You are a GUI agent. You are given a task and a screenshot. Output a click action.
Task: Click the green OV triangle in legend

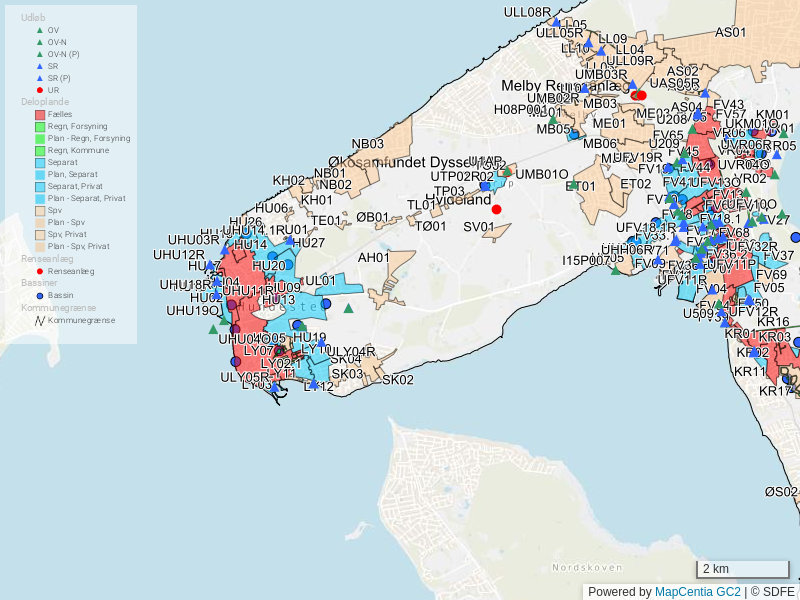40,30
